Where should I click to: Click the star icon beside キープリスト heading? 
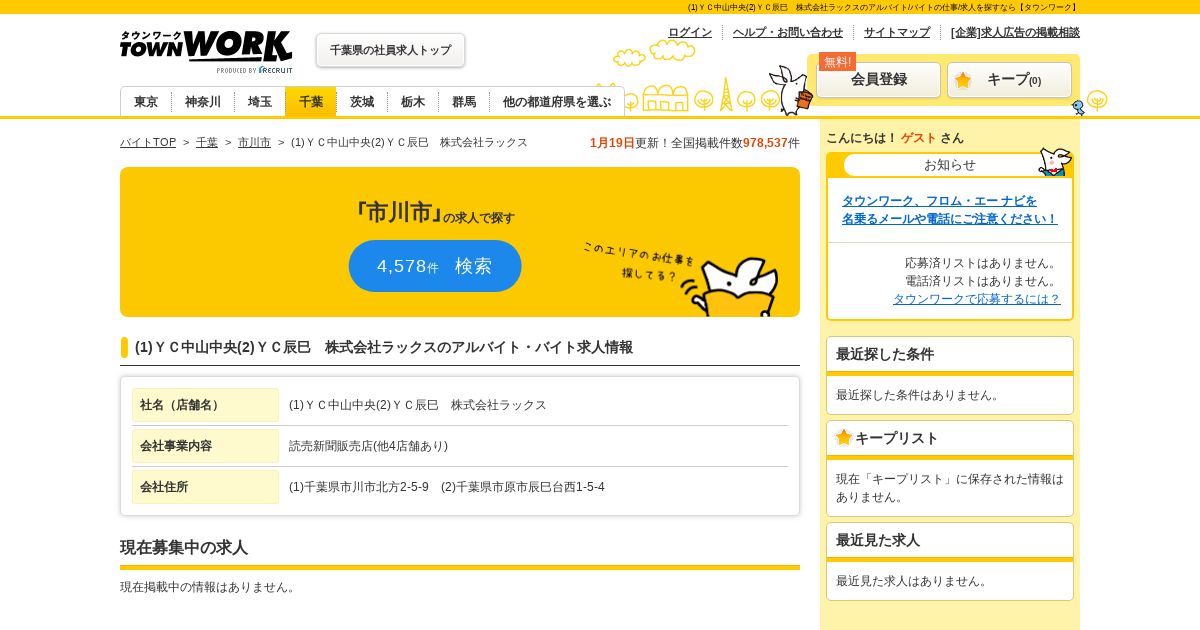tap(844, 437)
